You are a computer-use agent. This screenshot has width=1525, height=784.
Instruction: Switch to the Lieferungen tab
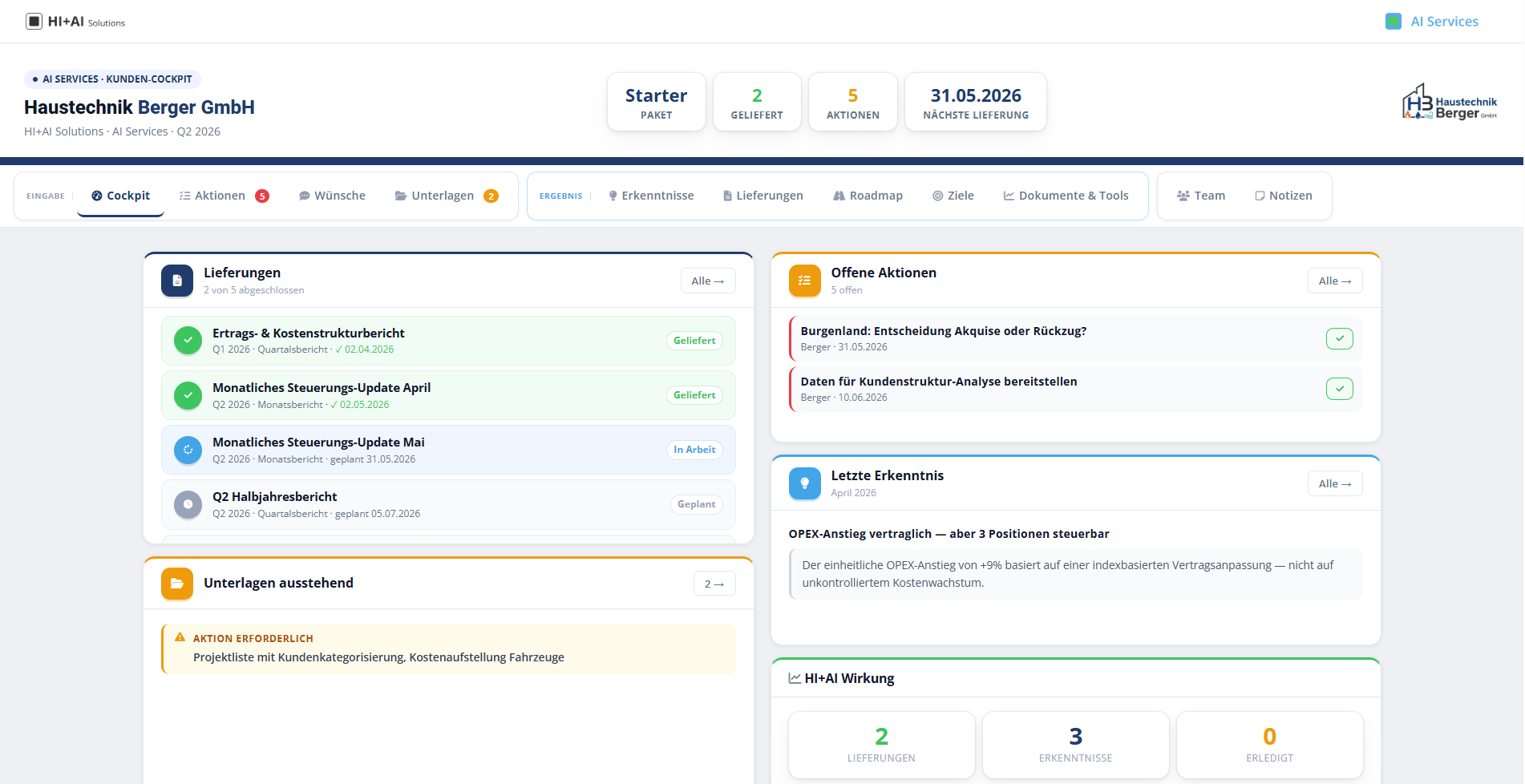tap(762, 196)
